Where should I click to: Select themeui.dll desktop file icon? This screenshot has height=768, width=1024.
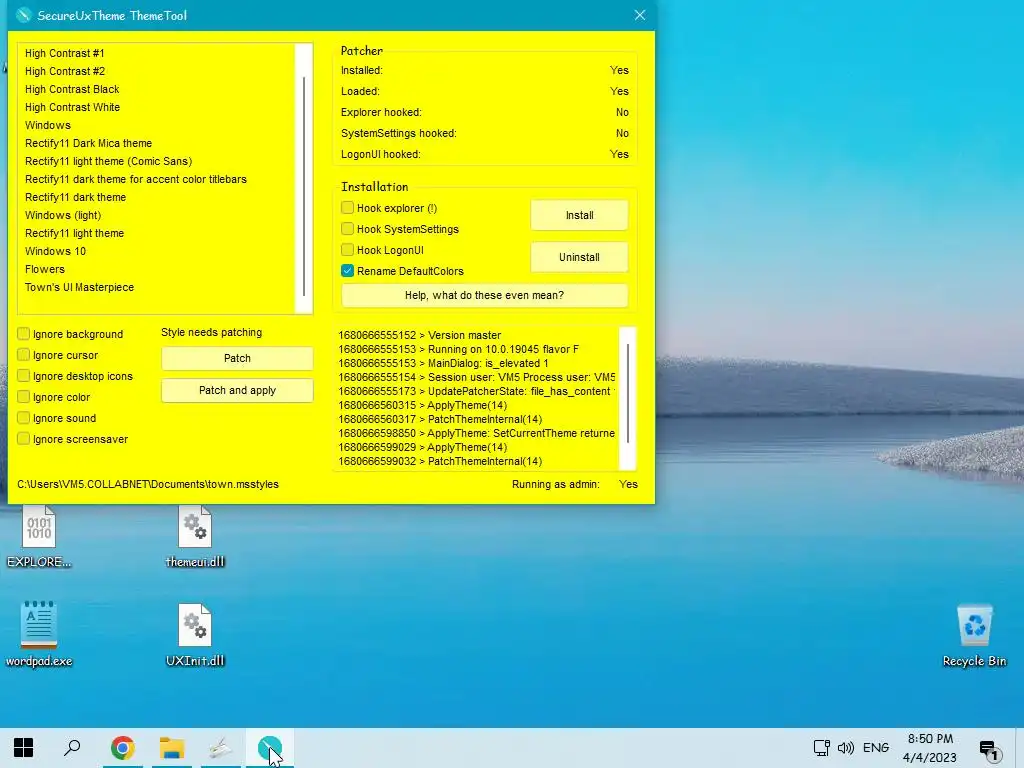pyautogui.click(x=195, y=537)
